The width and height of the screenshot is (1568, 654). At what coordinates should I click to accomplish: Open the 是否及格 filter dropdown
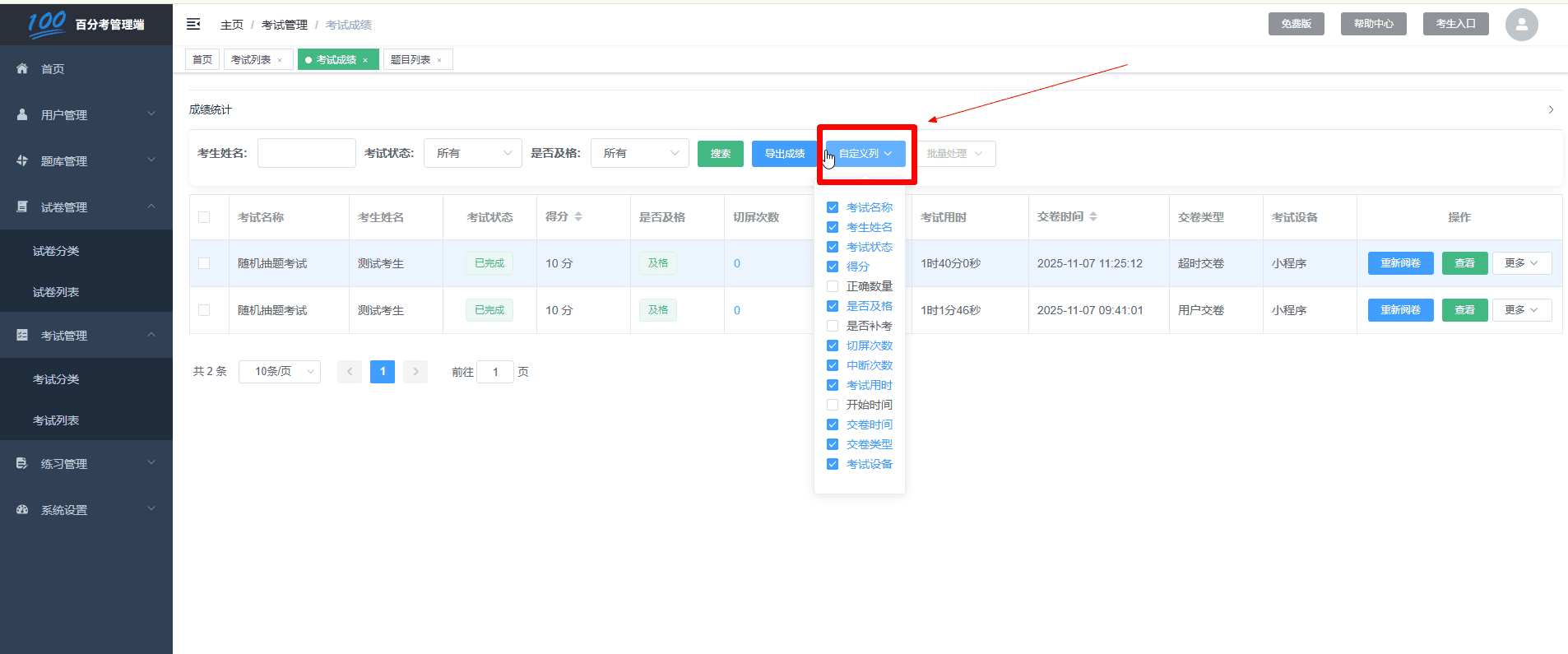click(639, 154)
